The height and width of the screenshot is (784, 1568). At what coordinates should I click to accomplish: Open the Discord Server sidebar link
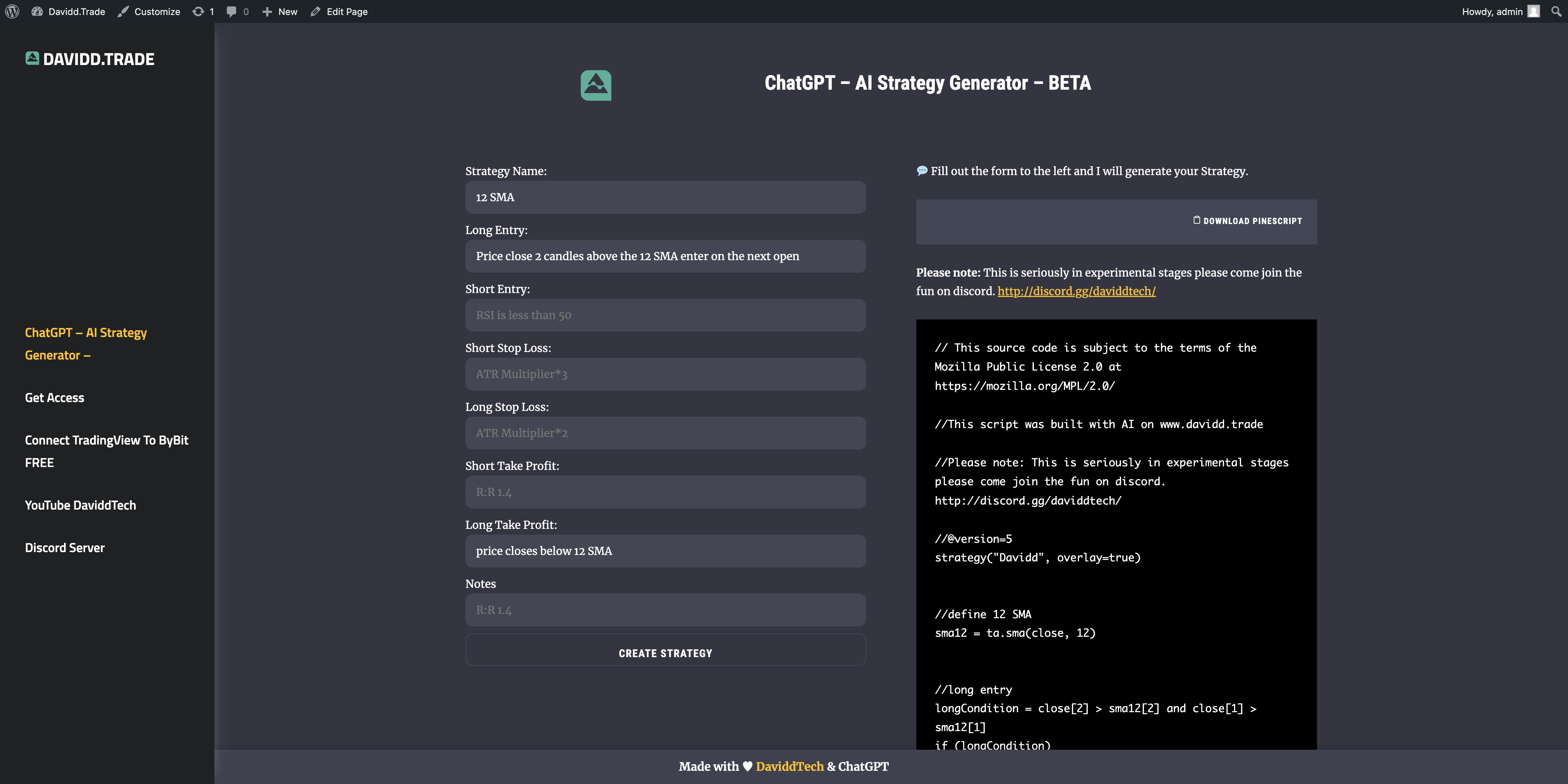64,548
